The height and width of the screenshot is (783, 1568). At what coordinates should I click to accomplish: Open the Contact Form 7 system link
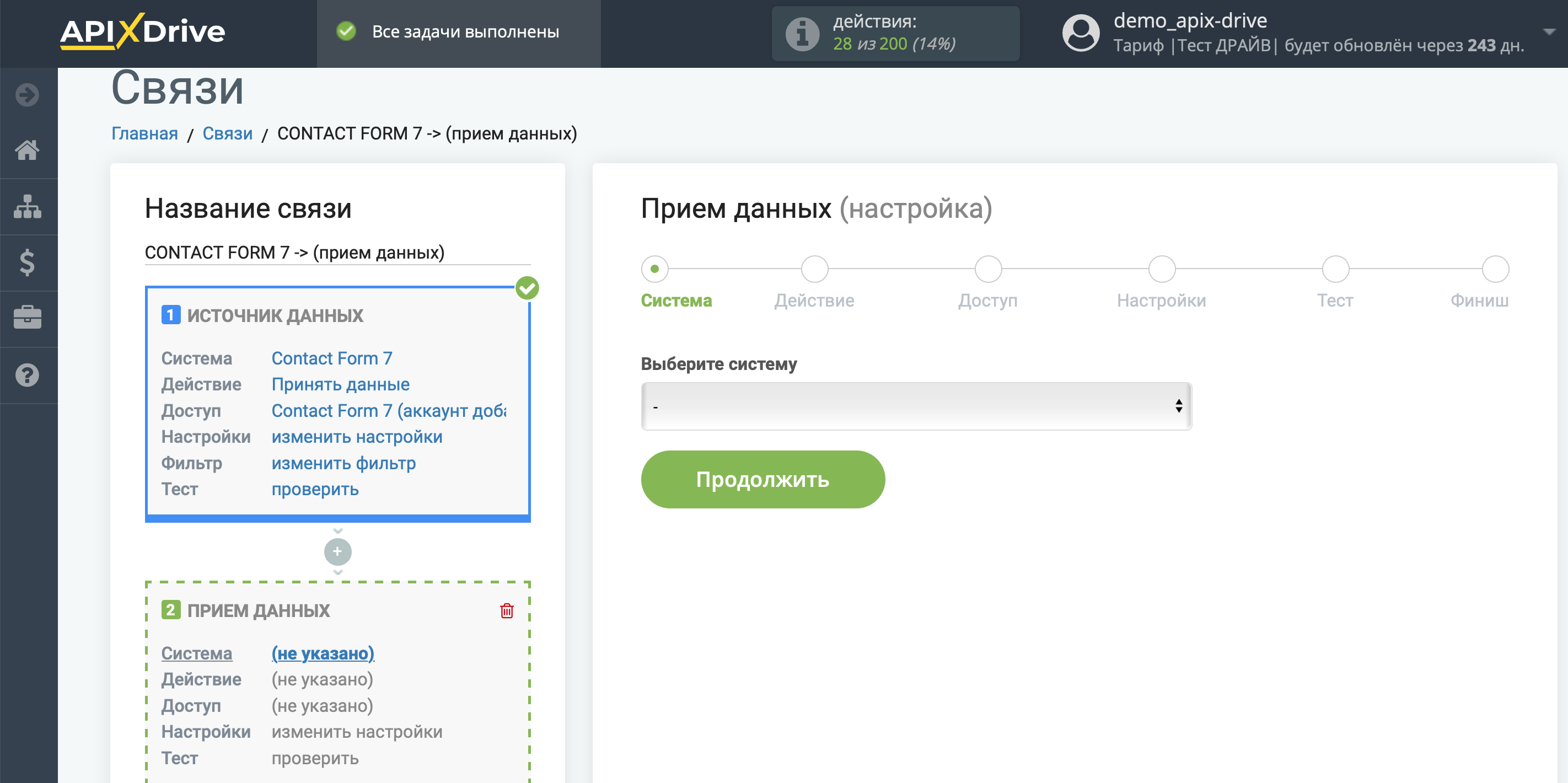click(332, 358)
